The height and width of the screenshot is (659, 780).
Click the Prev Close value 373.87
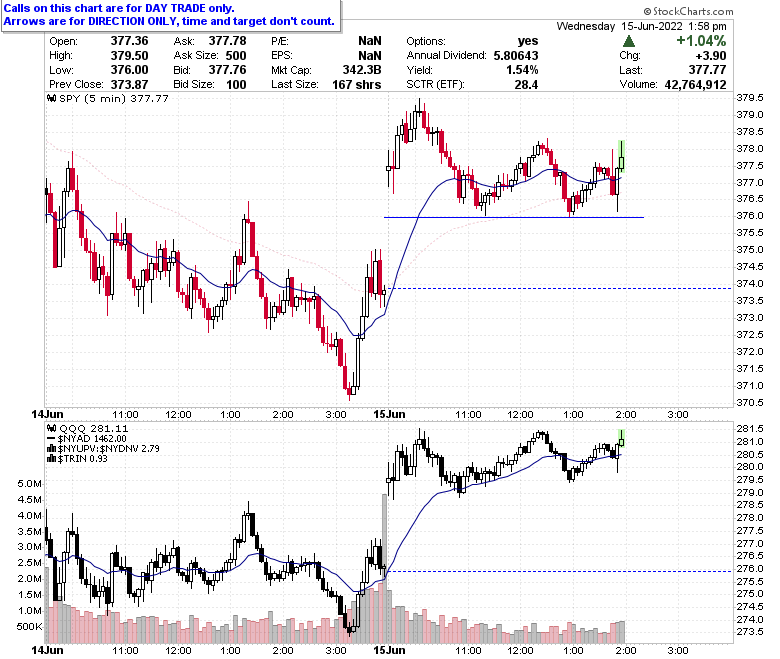pyautogui.click(x=129, y=85)
